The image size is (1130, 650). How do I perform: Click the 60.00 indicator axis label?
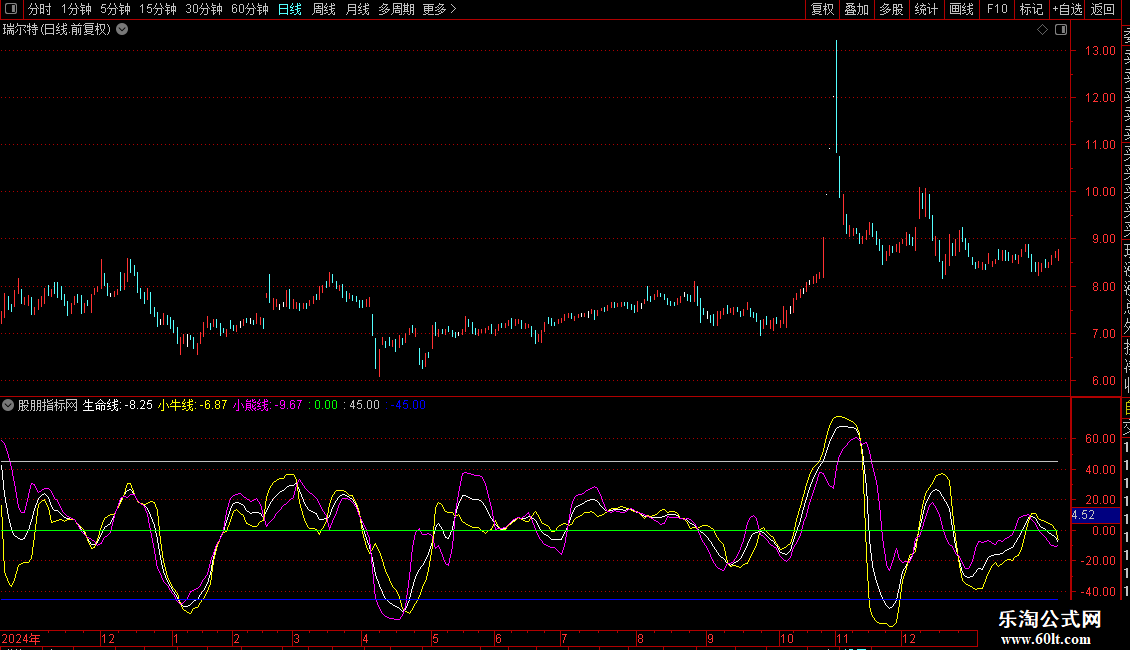(x=1100, y=439)
